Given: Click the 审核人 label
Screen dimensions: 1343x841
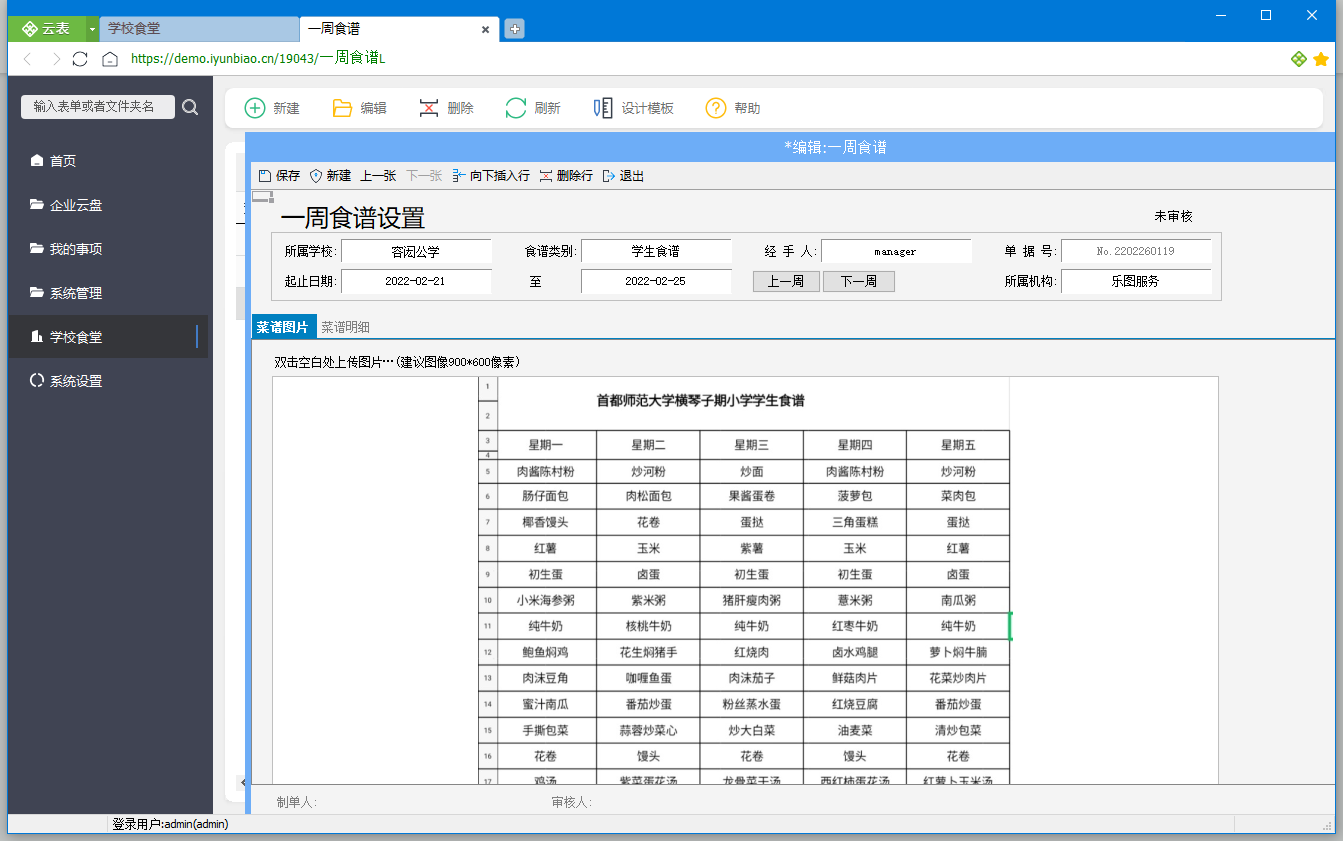Looking at the screenshot, I should click(x=572, y=802).
